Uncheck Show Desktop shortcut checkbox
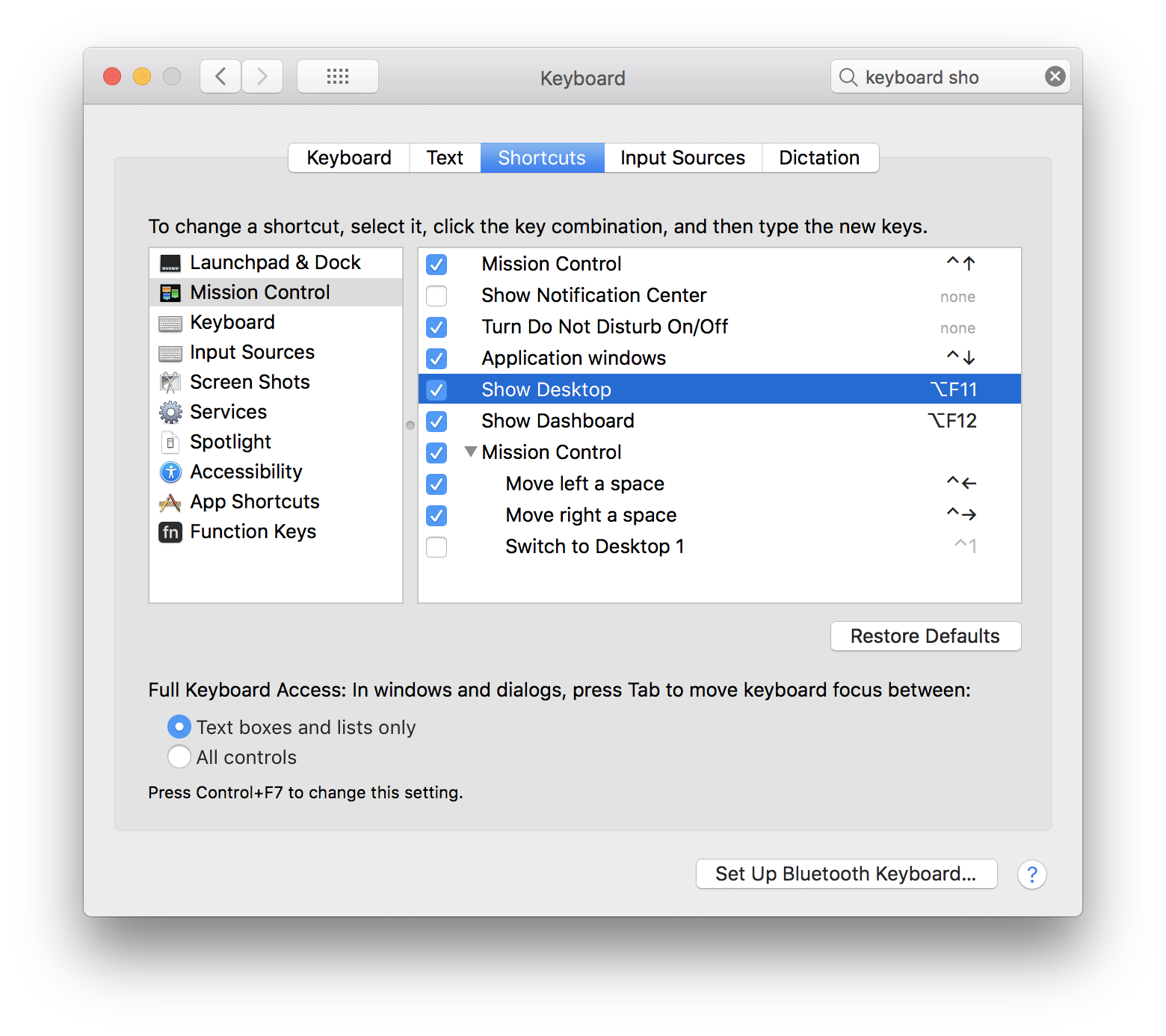Viewport: 1166px width, 1036px height. (x=437, y=390)
